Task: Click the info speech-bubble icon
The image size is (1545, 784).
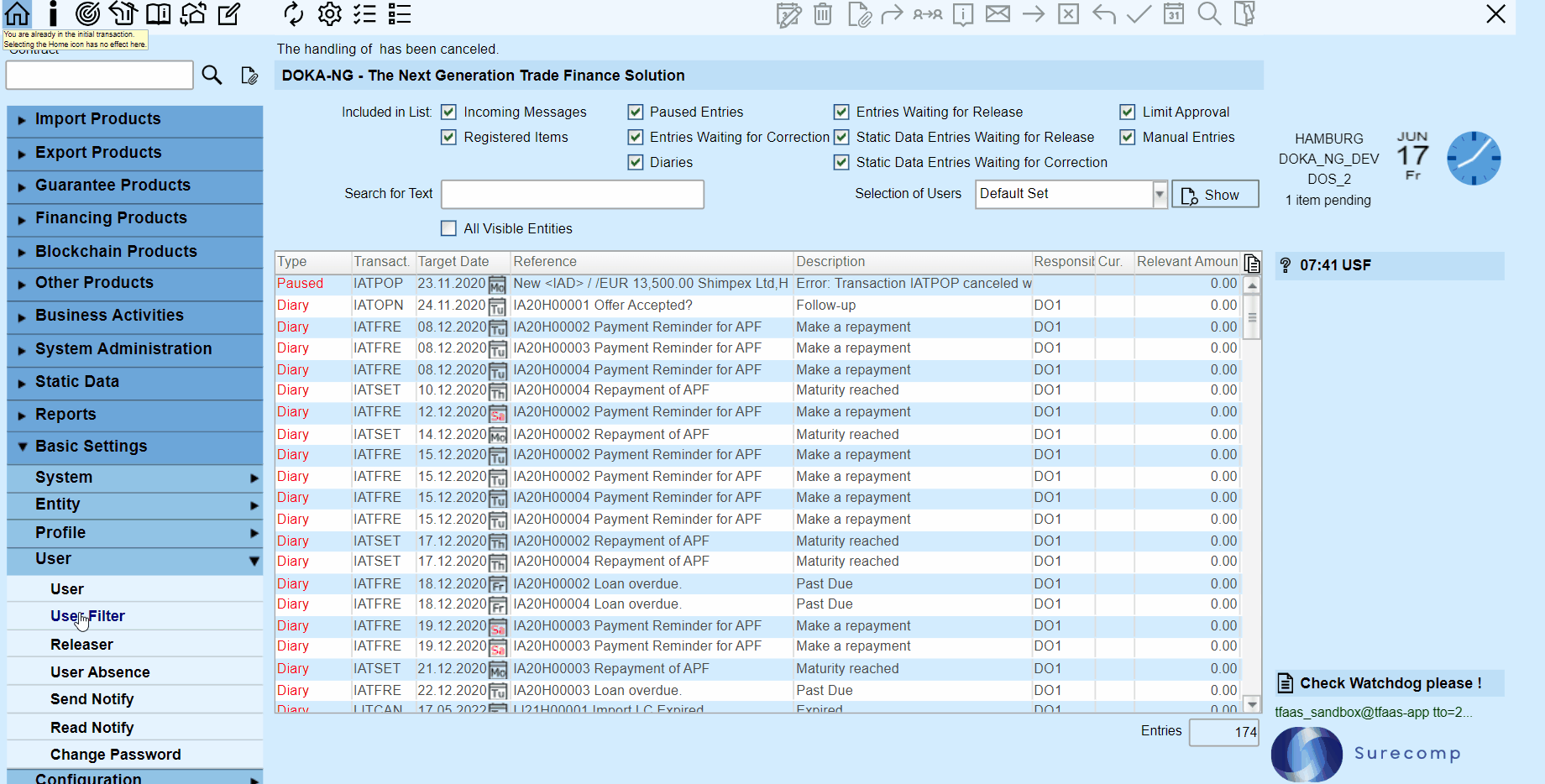Action: click(963, 14)
